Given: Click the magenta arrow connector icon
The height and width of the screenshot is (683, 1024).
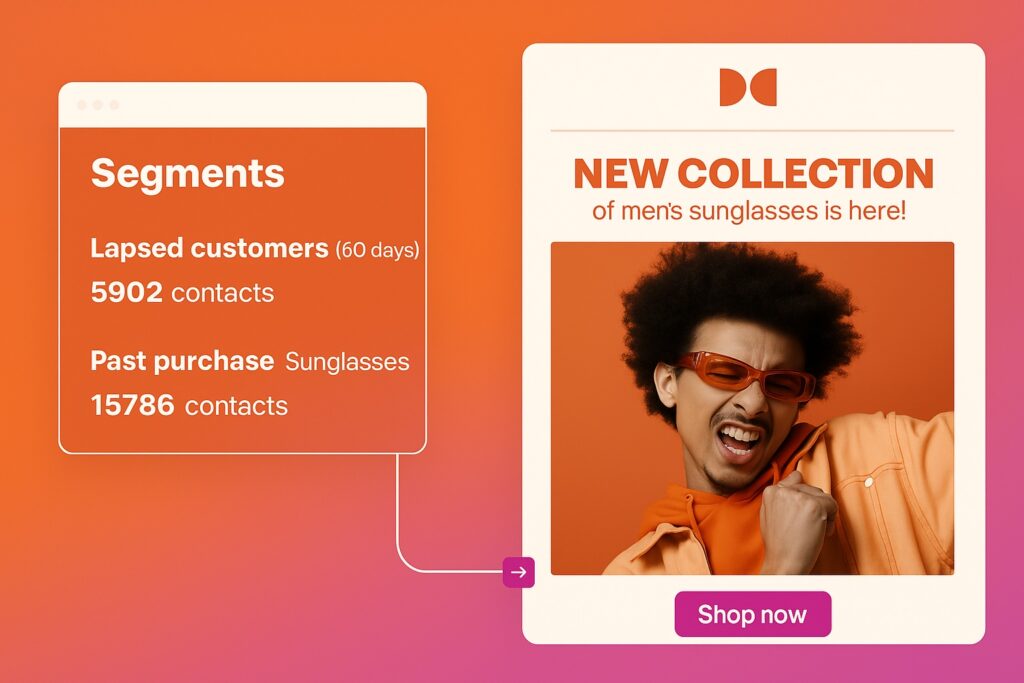Looking at the screenshot, I should tap(519, 572).
